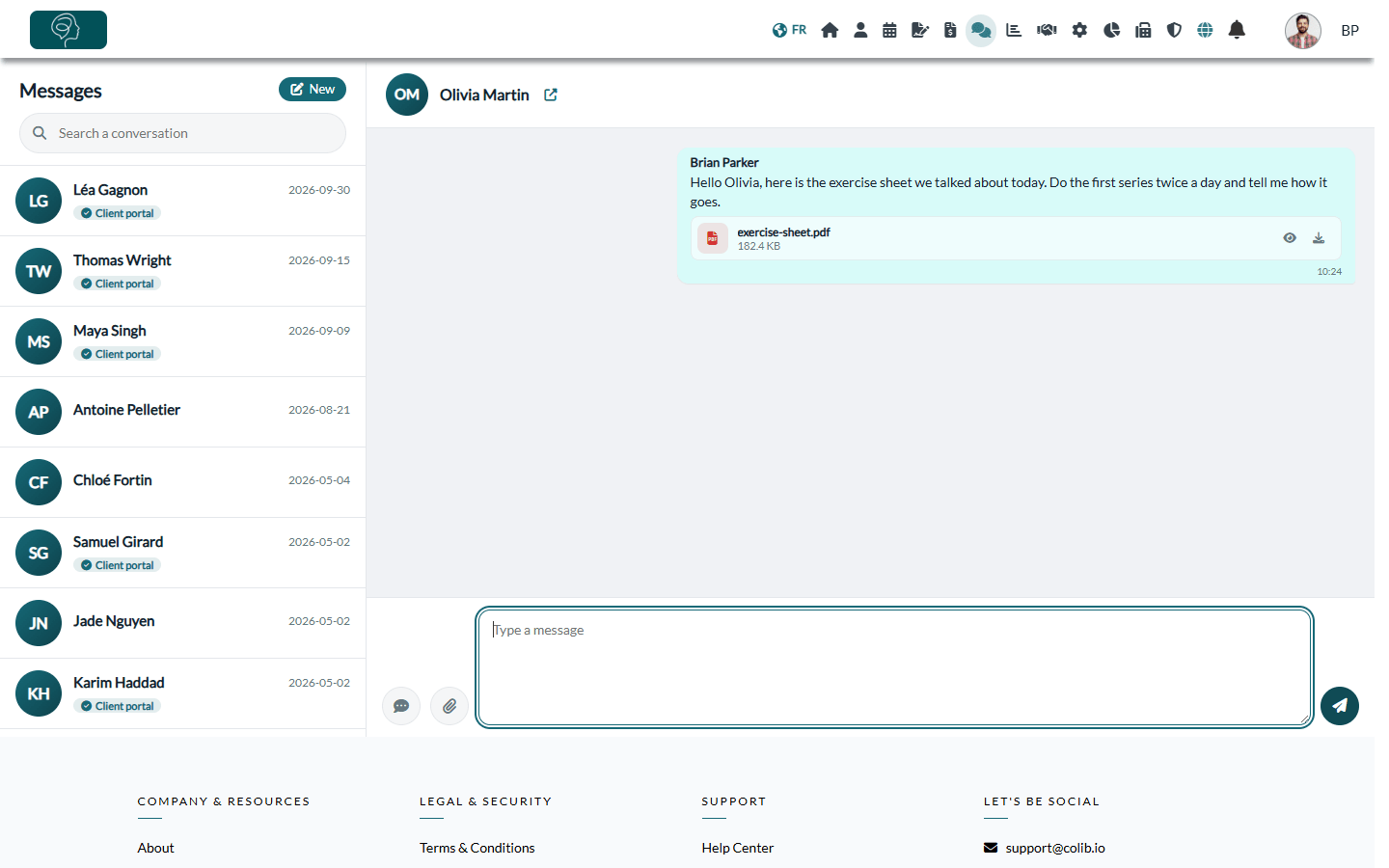
Task: Open the shield security icon
Action: [1174, 30]
